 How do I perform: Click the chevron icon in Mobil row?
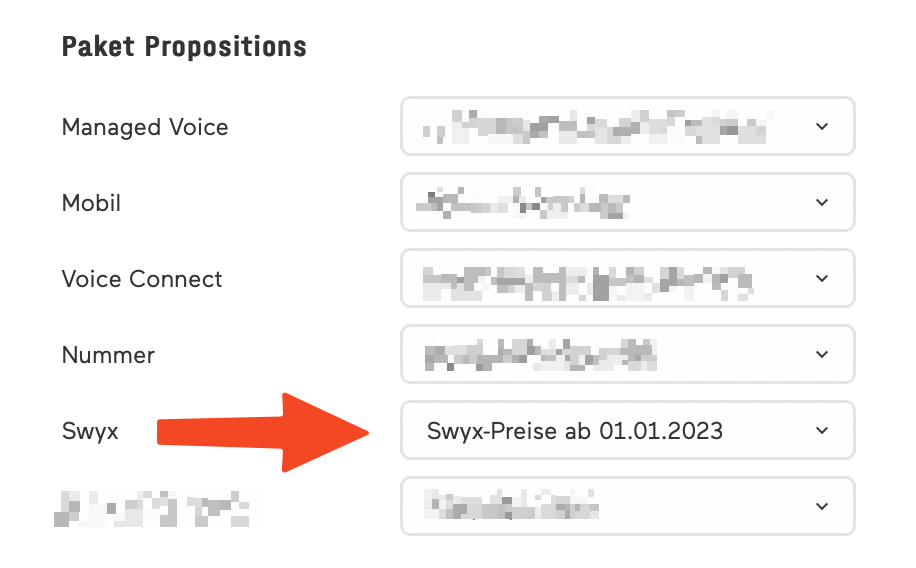coord(822,203)
